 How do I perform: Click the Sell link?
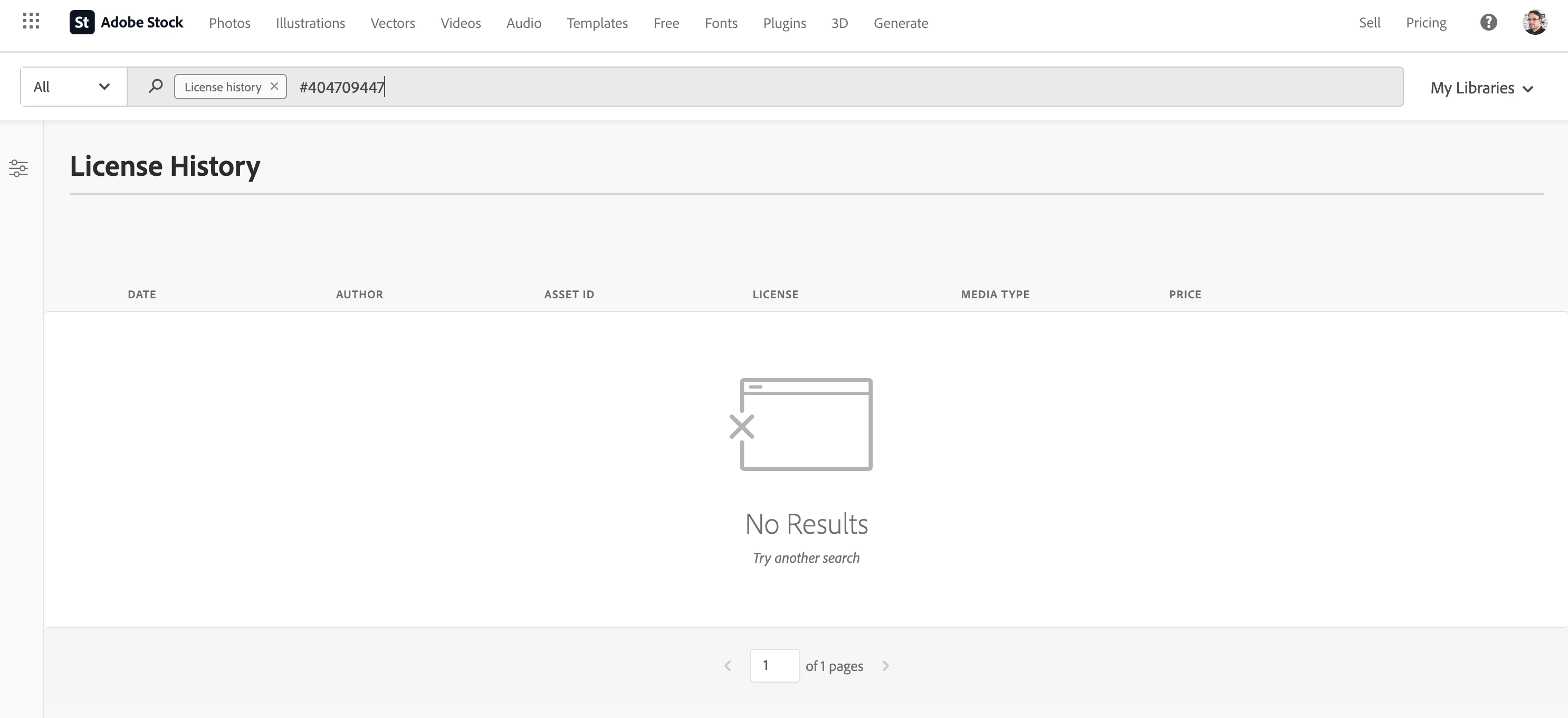[1370, 23]
